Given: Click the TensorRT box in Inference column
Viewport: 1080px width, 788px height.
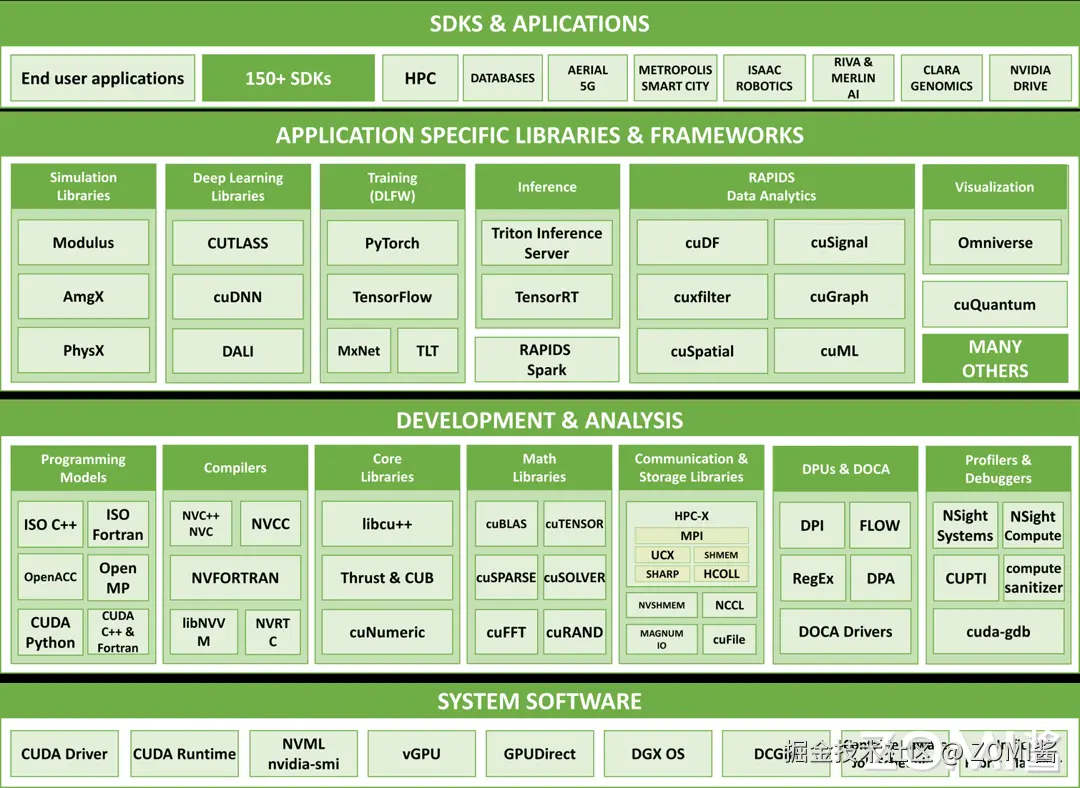Looking at the screenshot, I should [x=547, y=296].
